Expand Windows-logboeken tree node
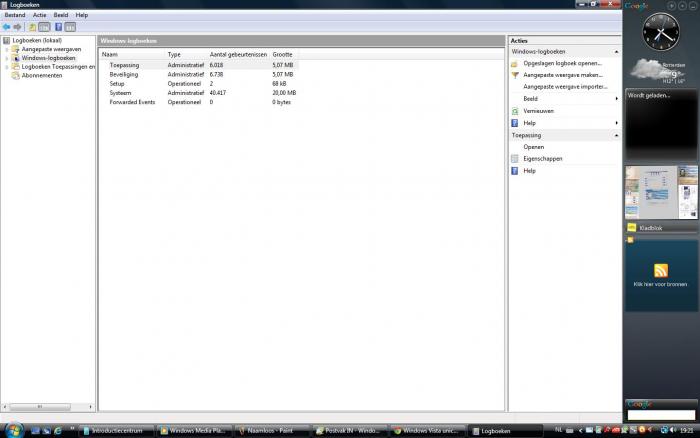The height and width of the screenshot is (438, 700). (7, 58)
